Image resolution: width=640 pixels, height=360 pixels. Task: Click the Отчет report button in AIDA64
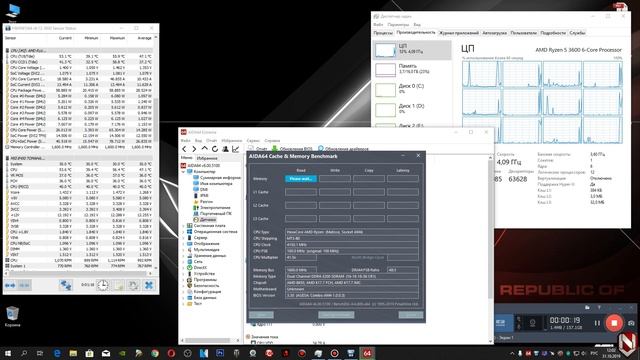(x=258, y=149)
